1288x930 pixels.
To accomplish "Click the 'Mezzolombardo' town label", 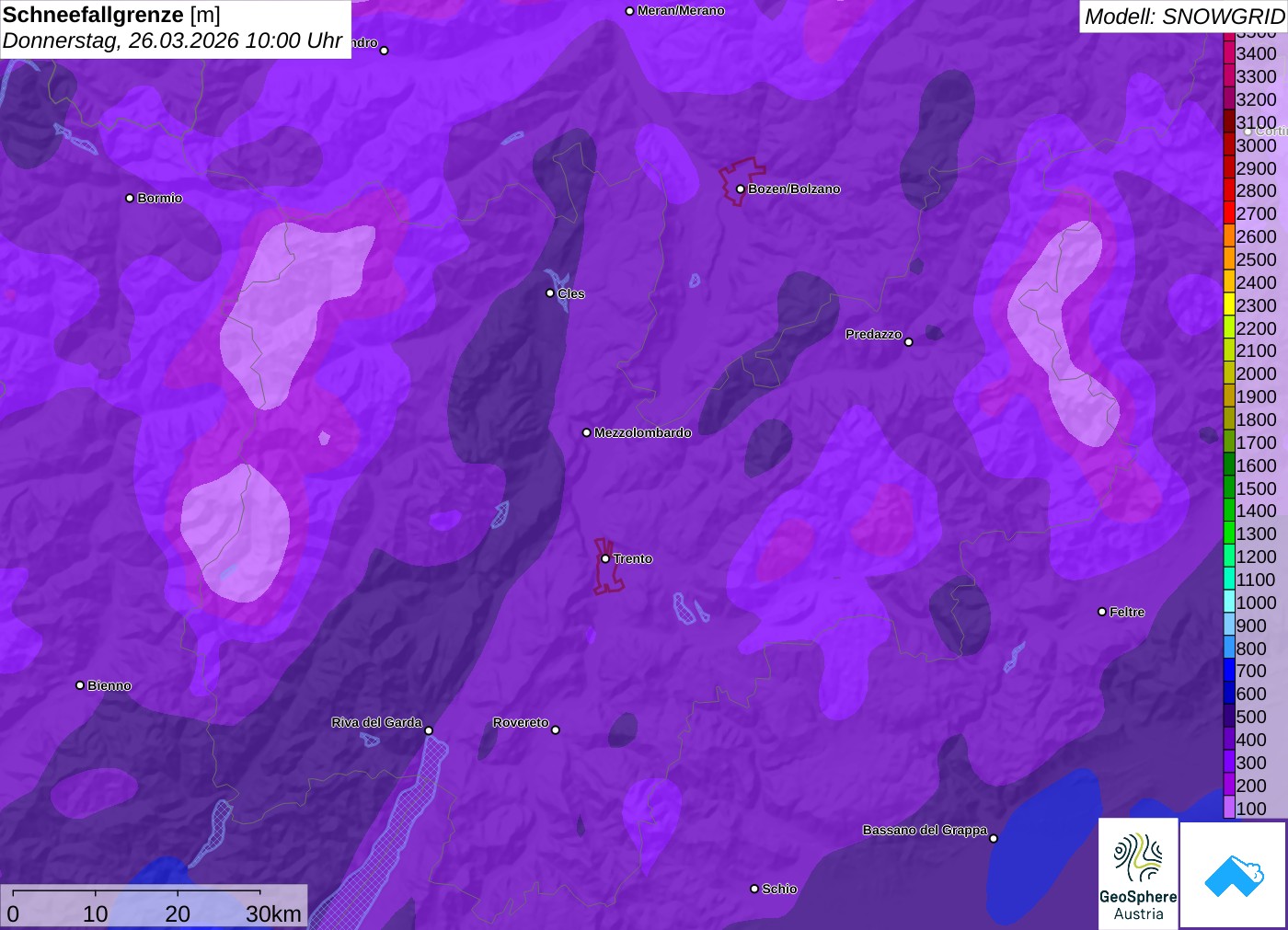I will [x=643, y=432].
